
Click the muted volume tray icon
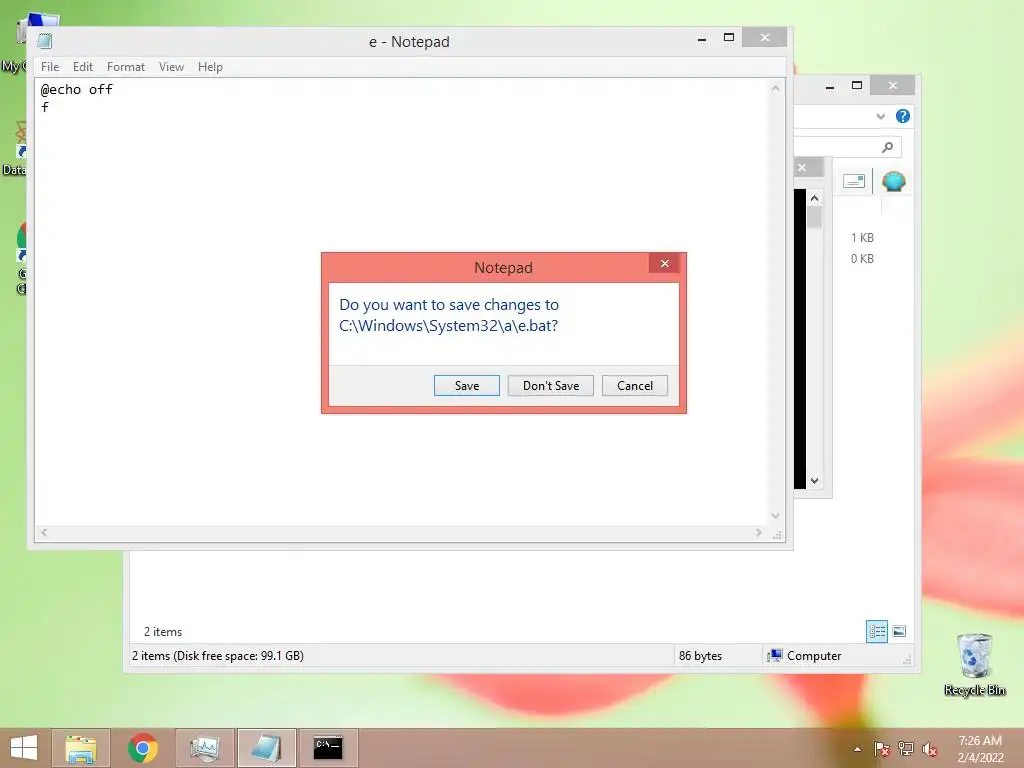(x=929, y=749)
